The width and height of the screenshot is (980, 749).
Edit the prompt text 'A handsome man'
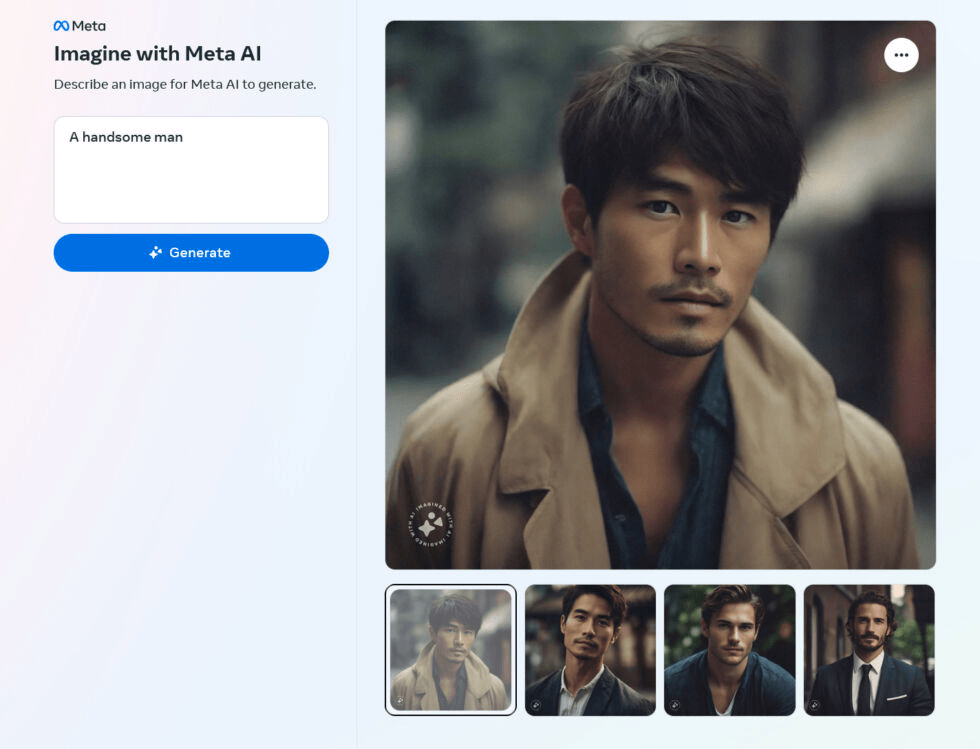(x=125, y=137)
